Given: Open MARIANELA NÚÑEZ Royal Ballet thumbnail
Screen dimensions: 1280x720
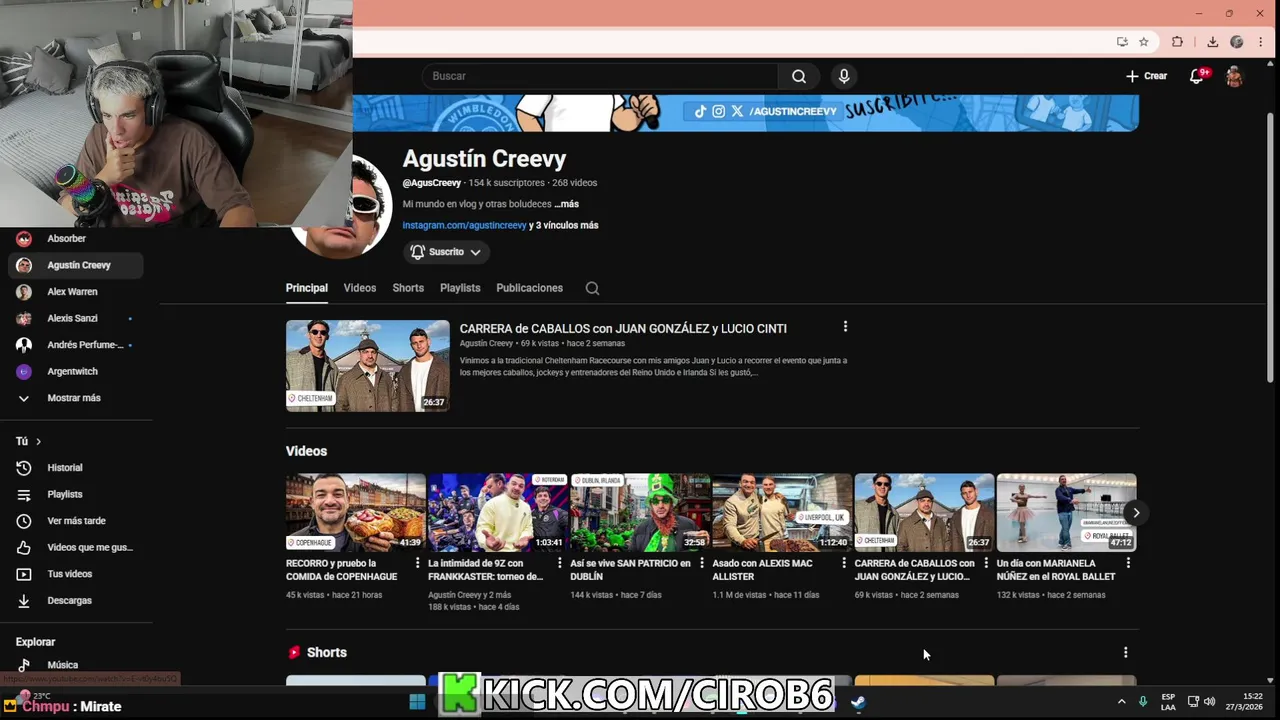Looking at the screenshot, I should 1066,512.
